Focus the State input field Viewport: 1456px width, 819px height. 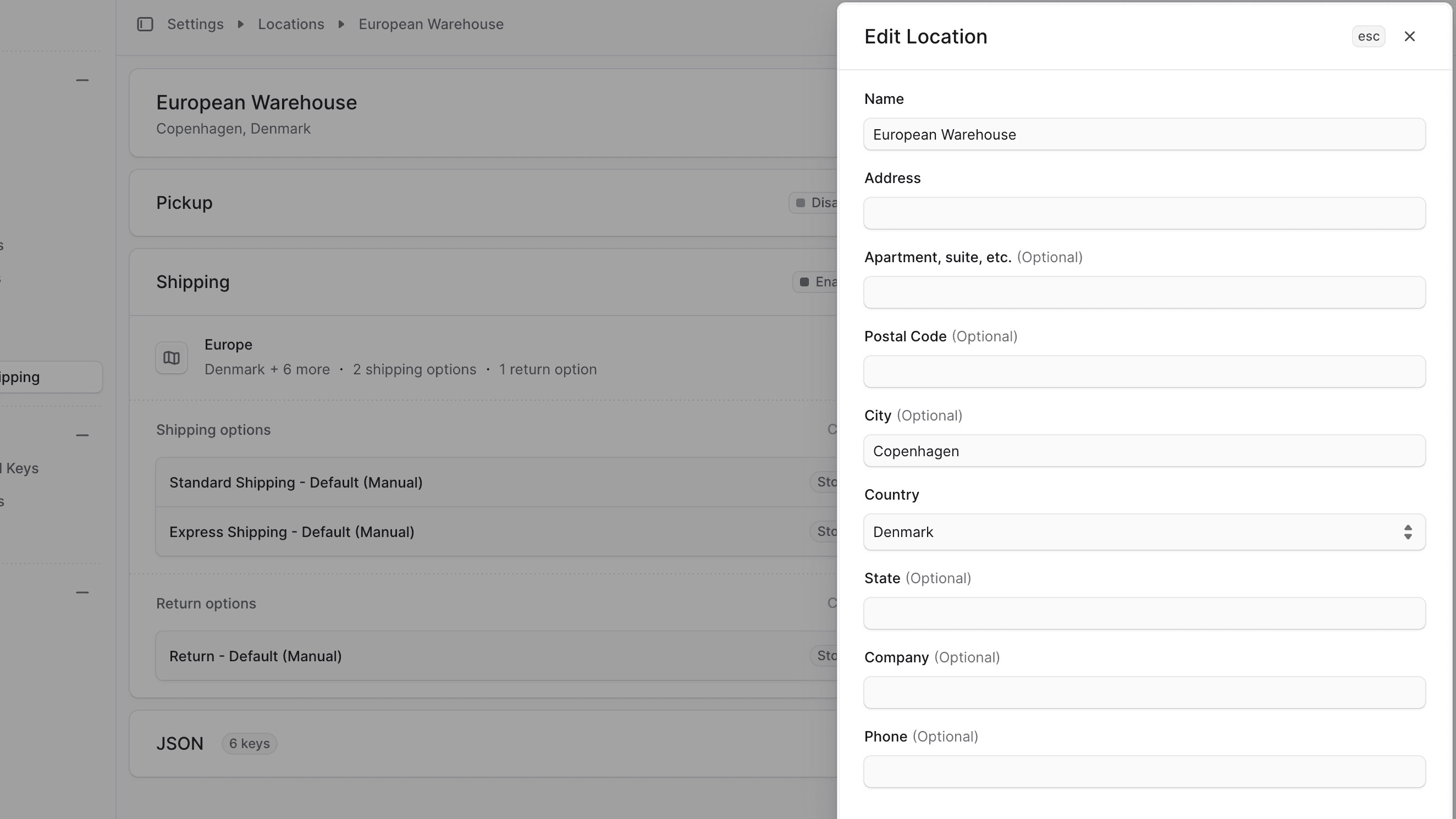click(x=1144, y=614)
